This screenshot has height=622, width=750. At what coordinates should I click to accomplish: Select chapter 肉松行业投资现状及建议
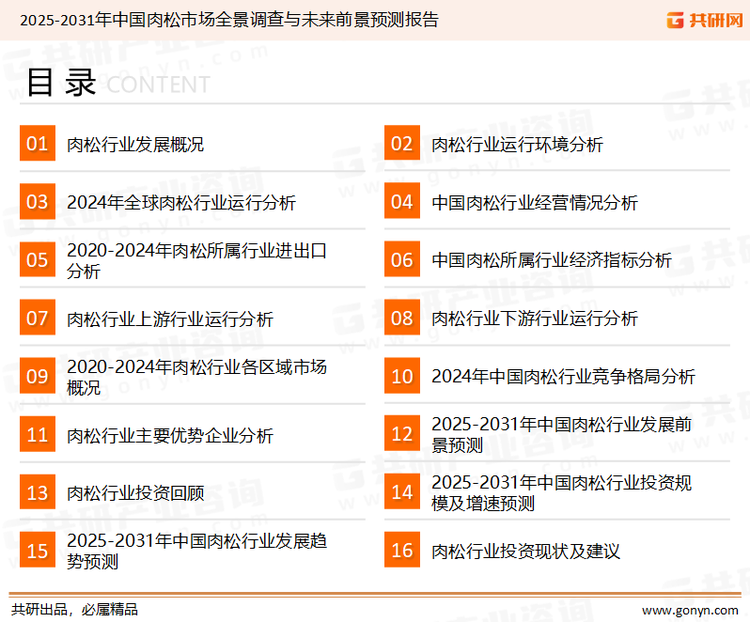pyautogui.click(x=526, y=551)
